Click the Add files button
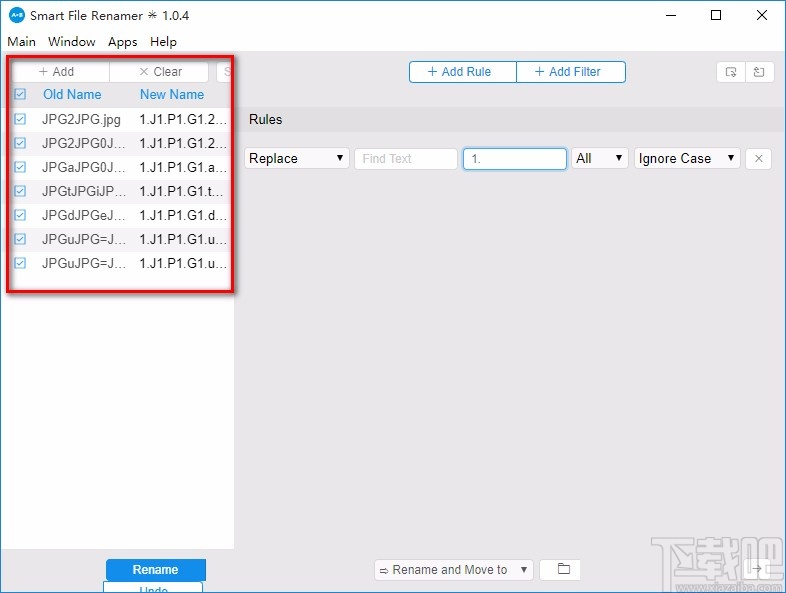 point(60,72)
